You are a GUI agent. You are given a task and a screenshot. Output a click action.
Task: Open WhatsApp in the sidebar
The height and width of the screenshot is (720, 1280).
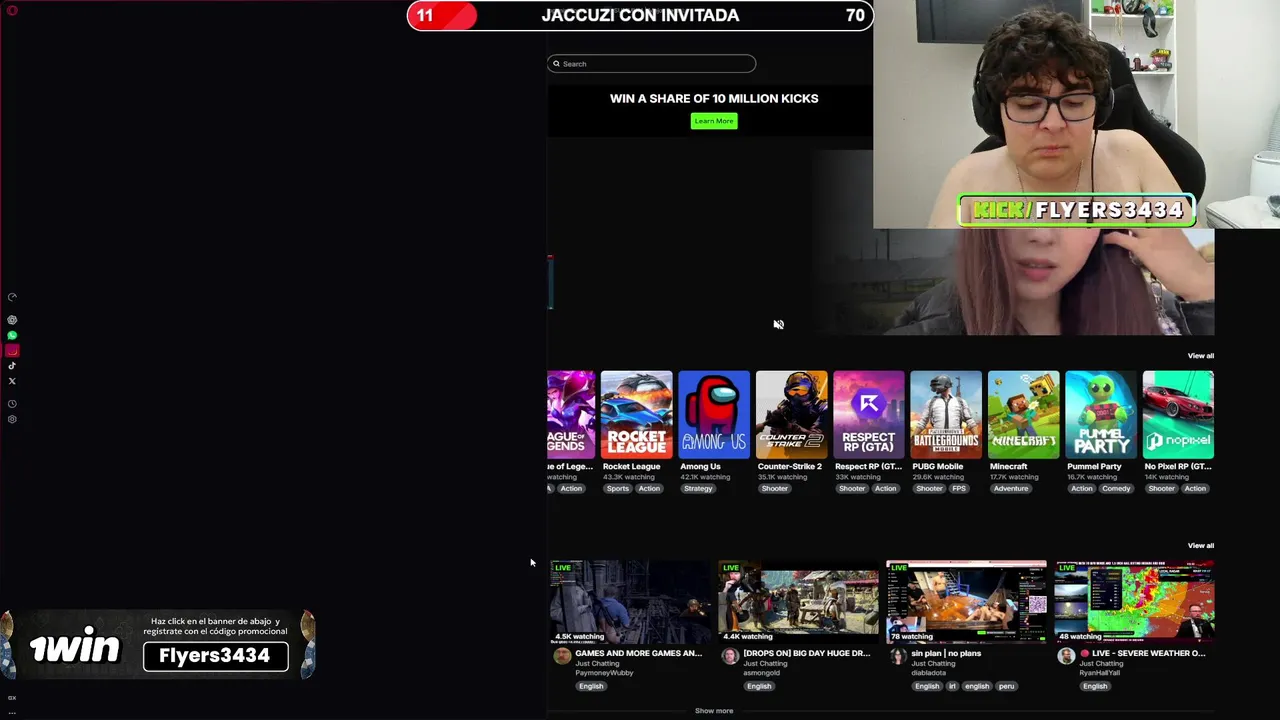[12, 336]
